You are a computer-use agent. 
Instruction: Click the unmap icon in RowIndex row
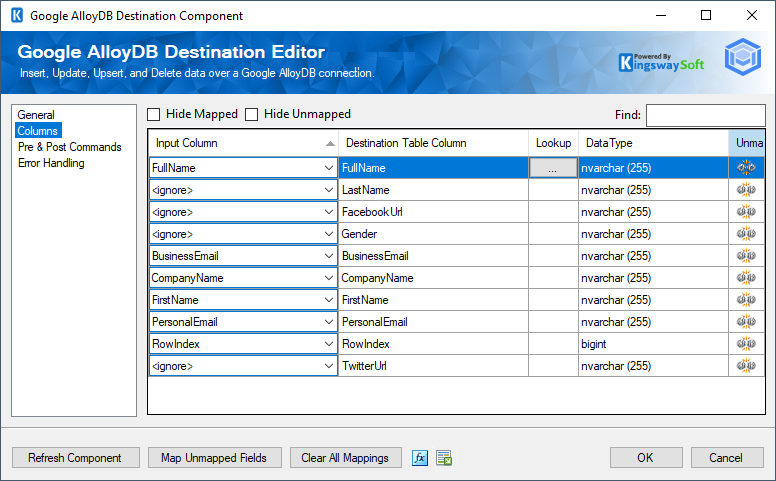click(x=746, y=344)
